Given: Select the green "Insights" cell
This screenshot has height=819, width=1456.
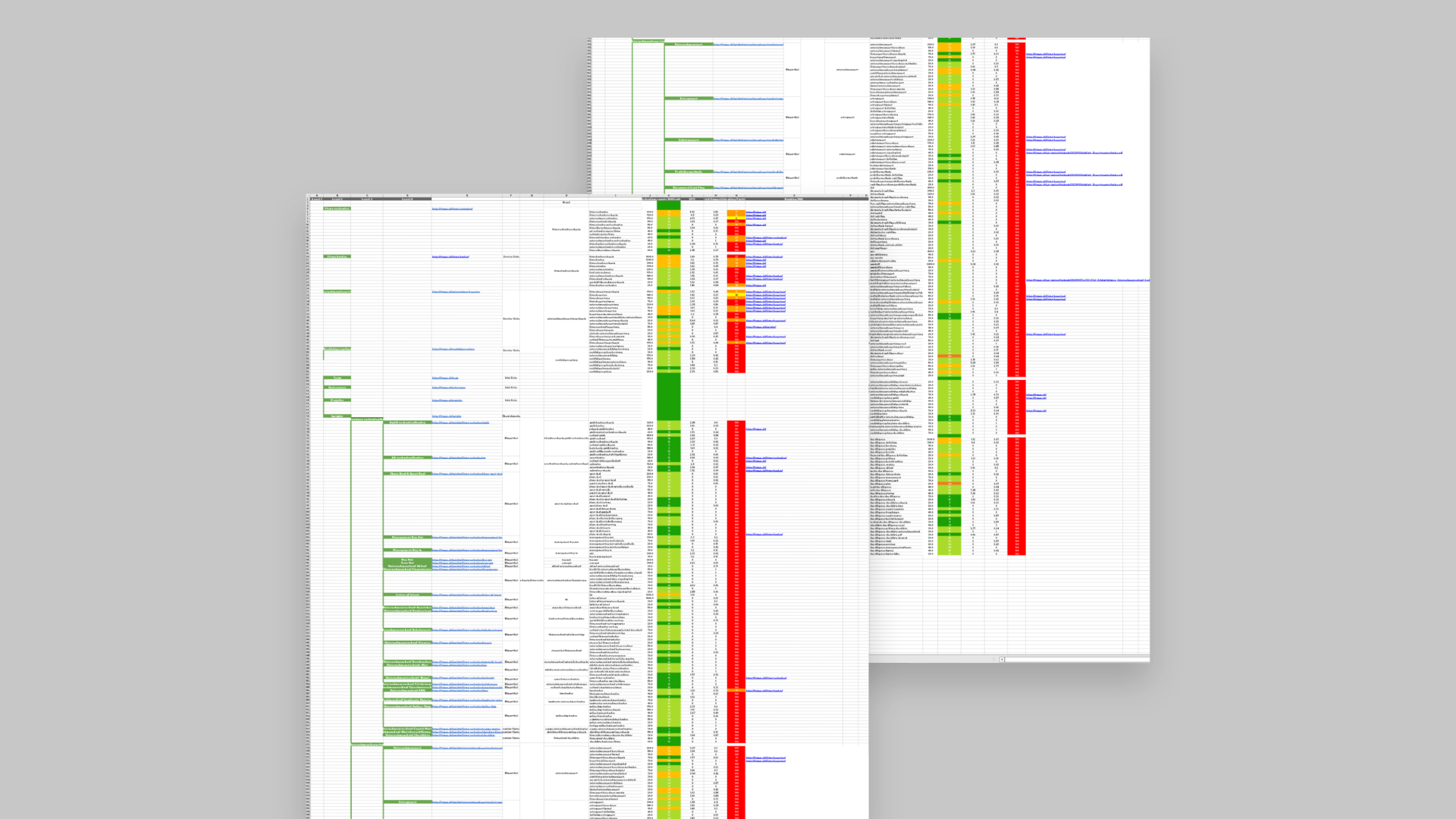Looking at the screenshot, I should point(337,416).
